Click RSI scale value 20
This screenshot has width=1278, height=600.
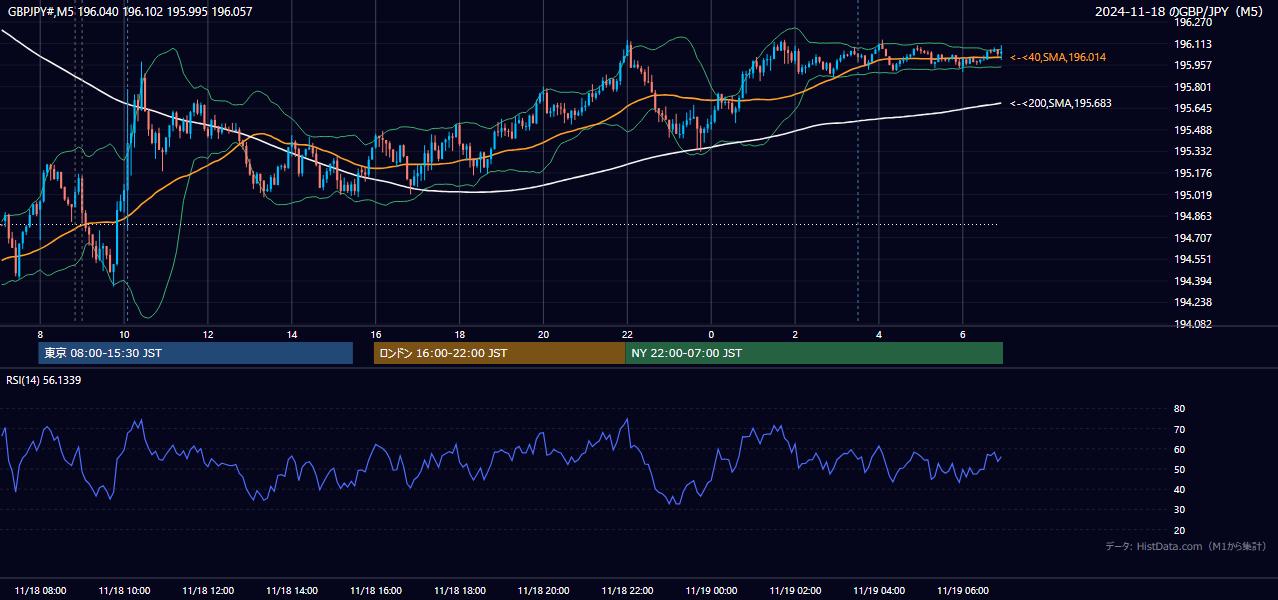[x=1179, y=530]
